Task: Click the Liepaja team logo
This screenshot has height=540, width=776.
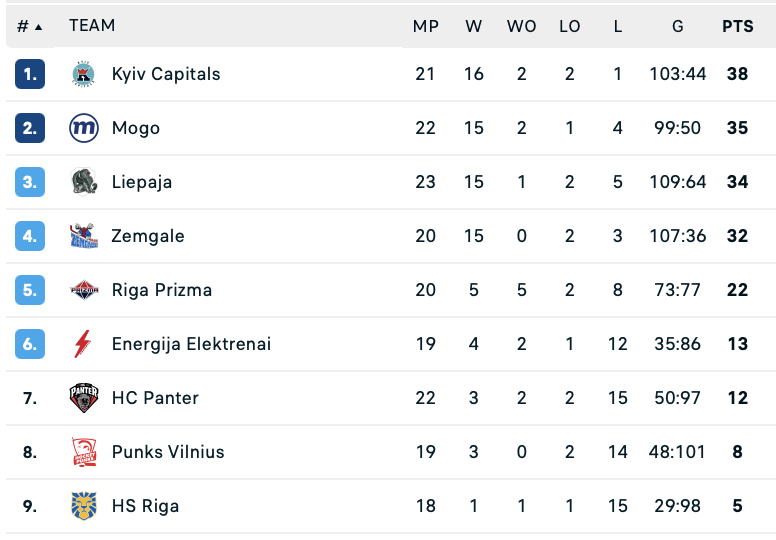Action: coord(84,182)
